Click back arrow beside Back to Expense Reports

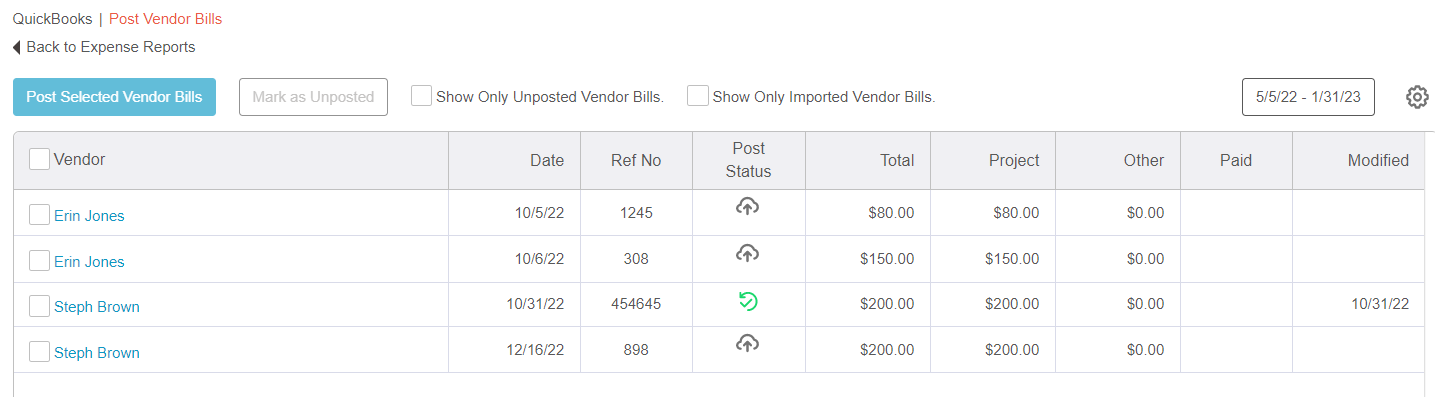click(x=17, y=47)
